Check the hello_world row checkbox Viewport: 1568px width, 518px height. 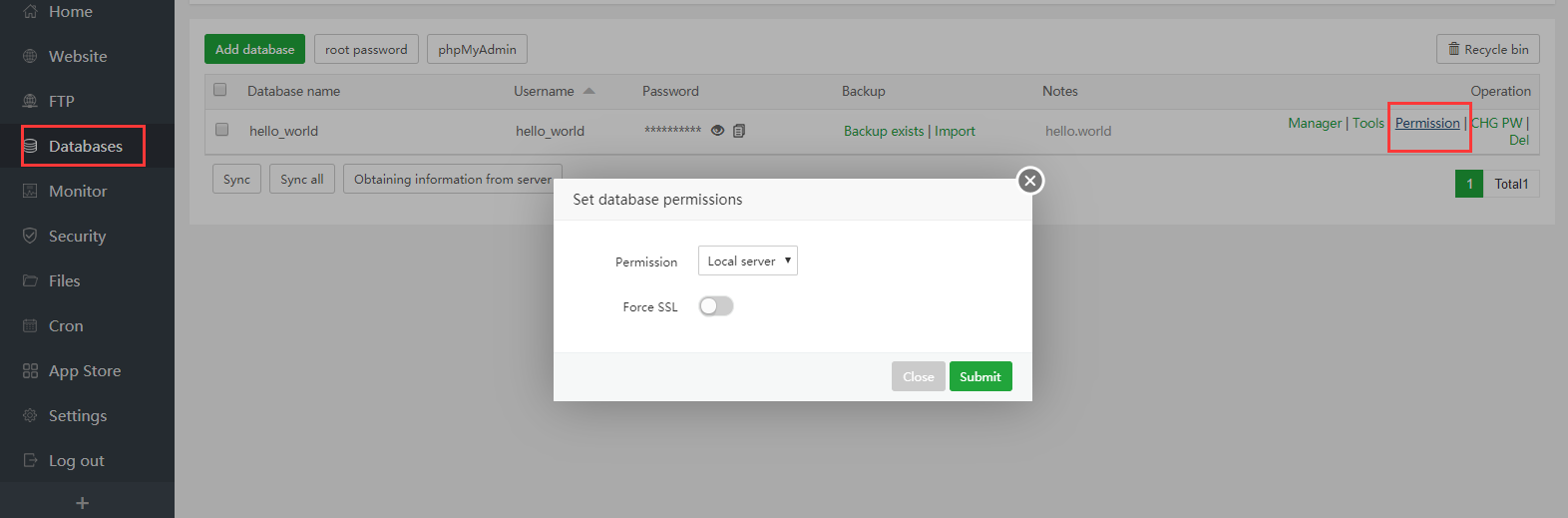tap(221, 130)
